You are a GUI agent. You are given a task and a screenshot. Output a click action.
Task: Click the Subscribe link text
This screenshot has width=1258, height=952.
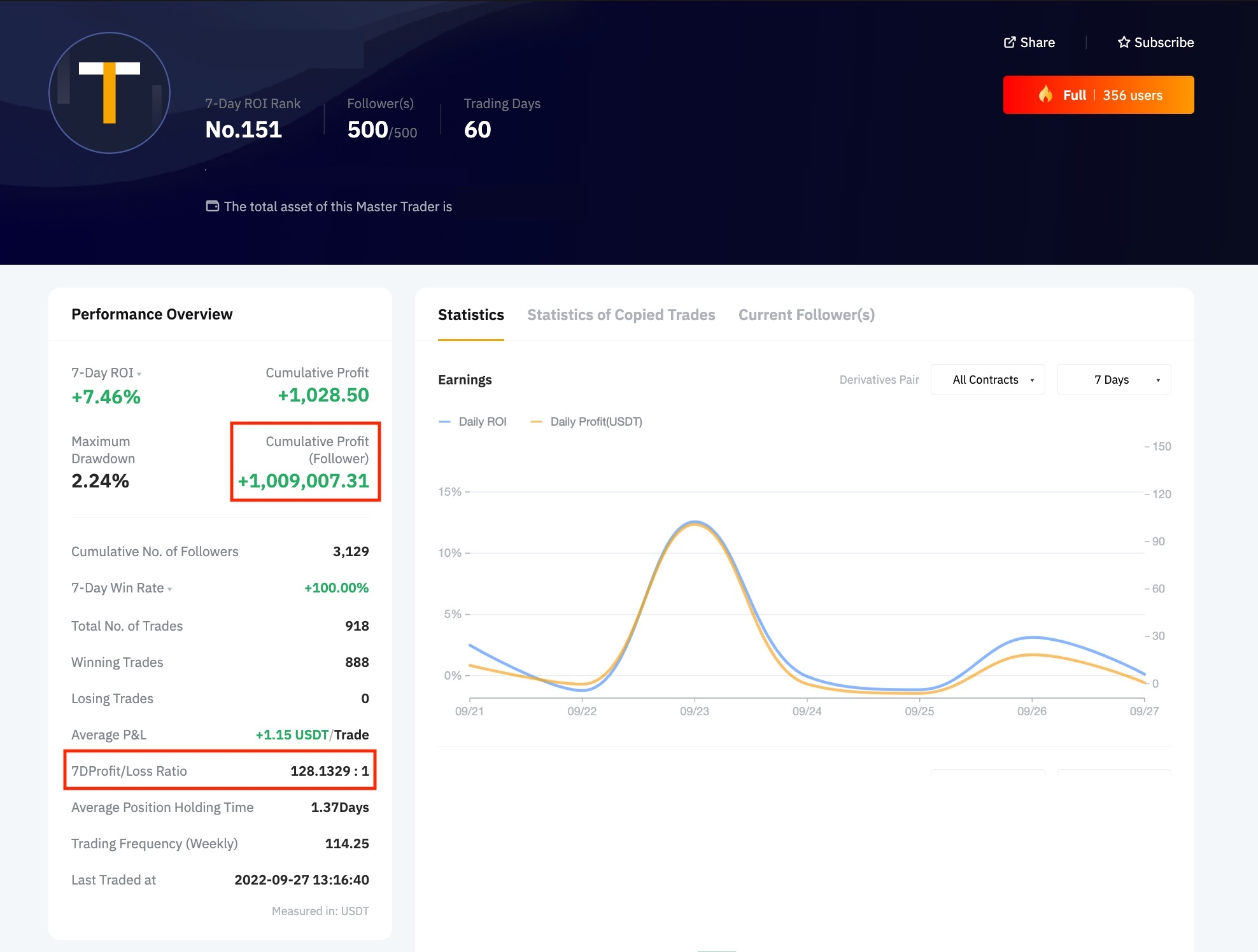pos(1164,42)
